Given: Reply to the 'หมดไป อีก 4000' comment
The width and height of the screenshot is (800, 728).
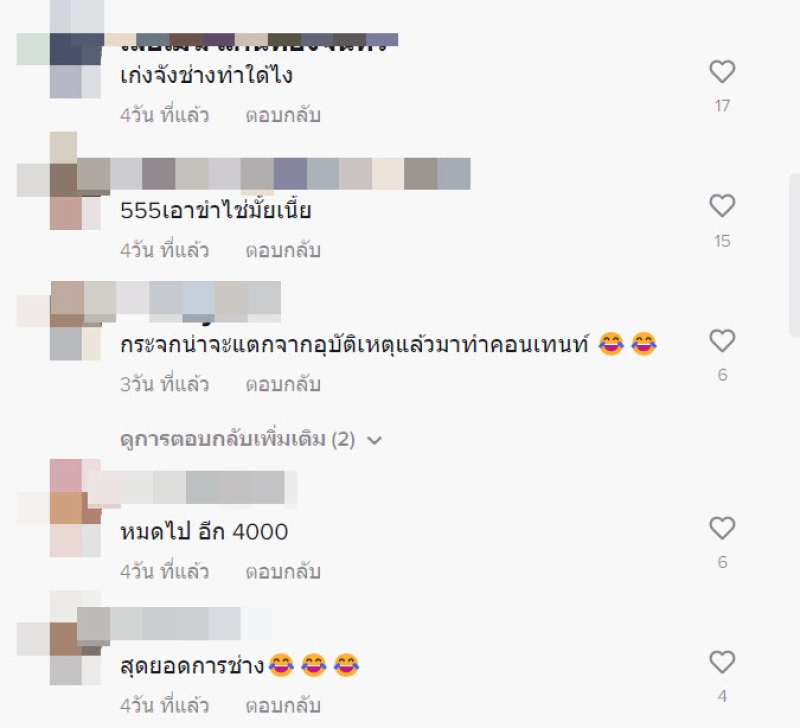Looking at the screenshot, I should 283,572.
